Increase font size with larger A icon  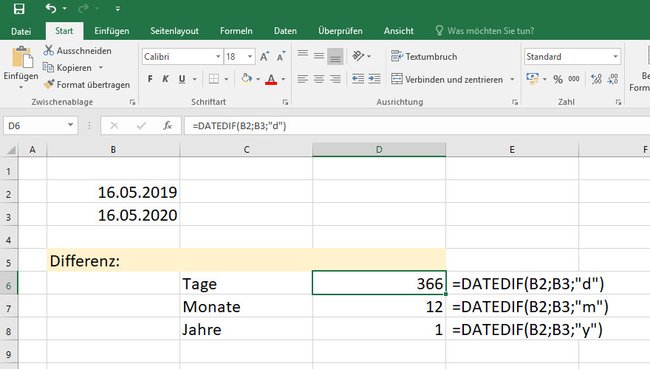point(264,57)
